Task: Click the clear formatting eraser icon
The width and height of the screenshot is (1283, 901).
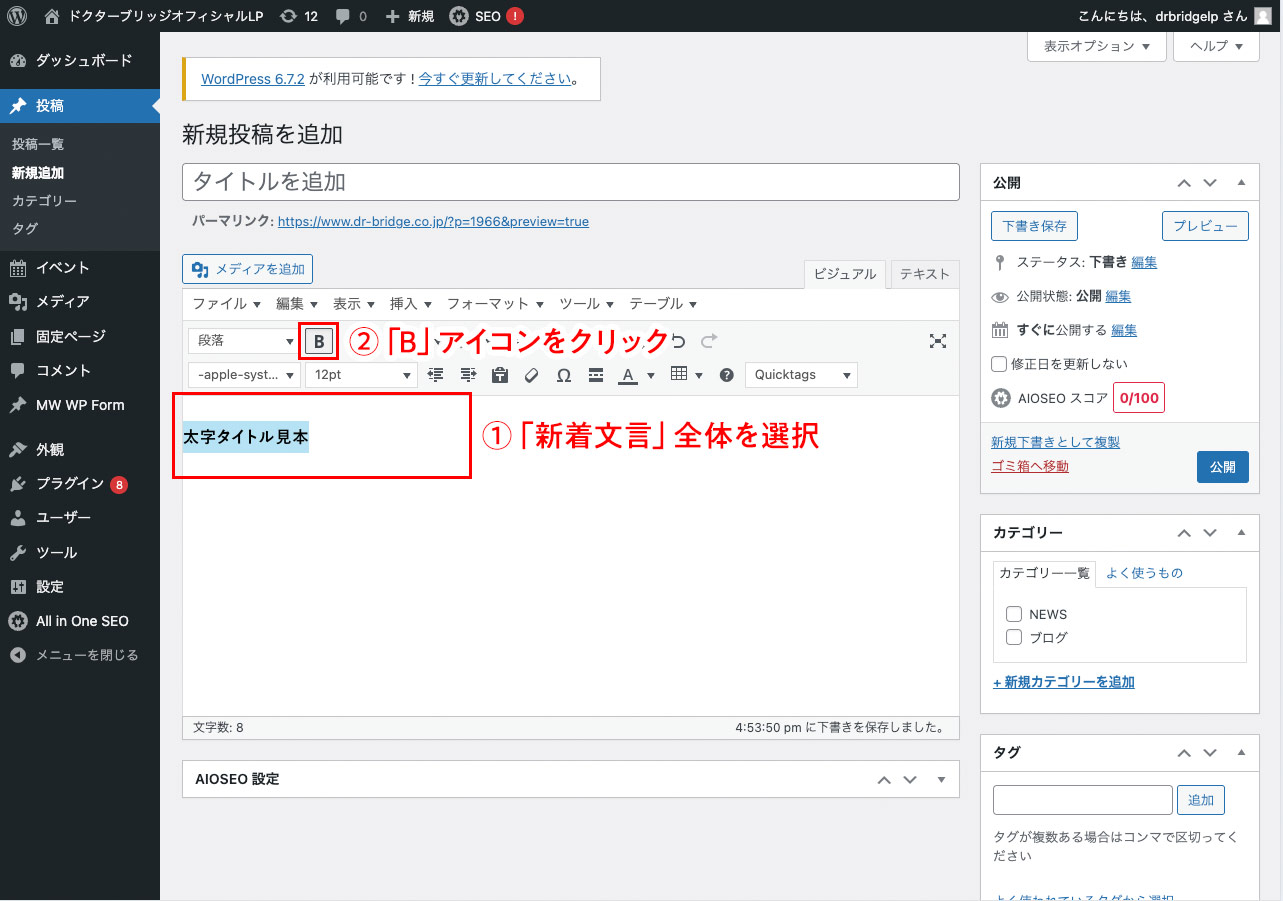Action: 532,375
